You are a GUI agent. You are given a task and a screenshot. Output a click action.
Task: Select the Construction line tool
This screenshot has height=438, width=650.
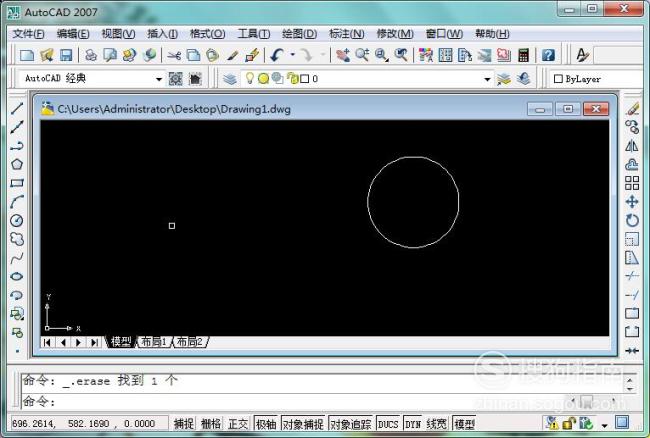(17, 127)
